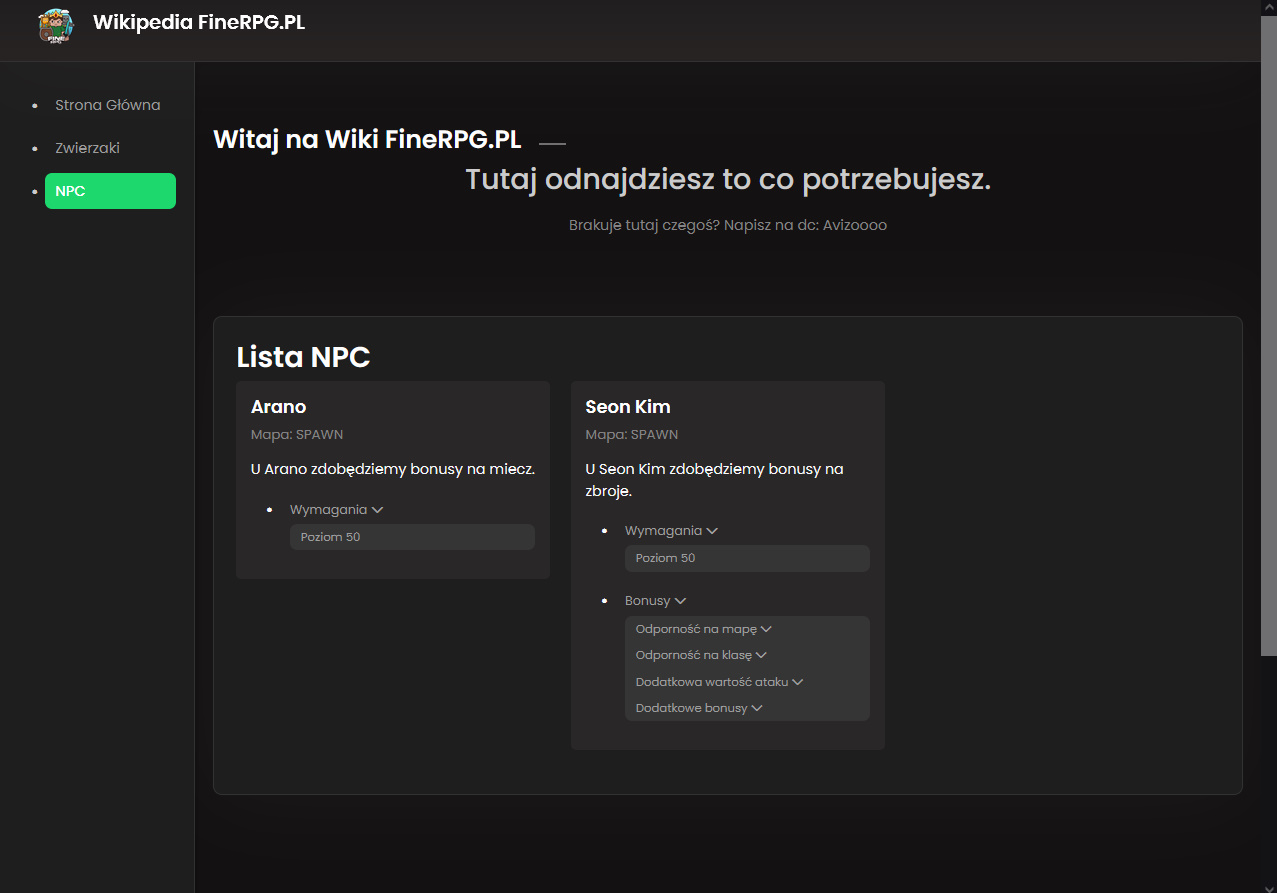Click Poziom 50 requirement under Arano

[412, 537]
